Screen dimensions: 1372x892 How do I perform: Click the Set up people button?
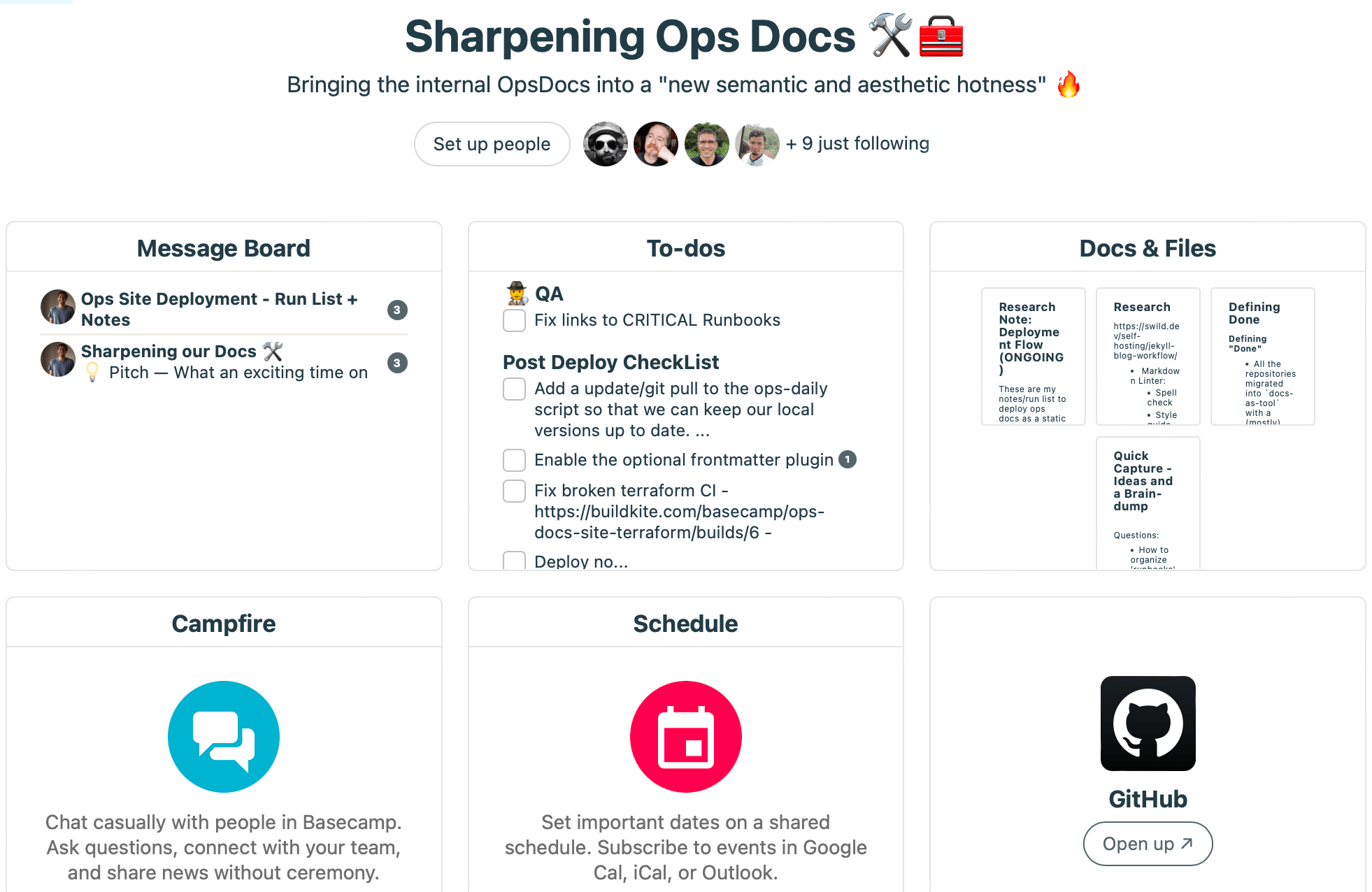(x=491, y=144)
